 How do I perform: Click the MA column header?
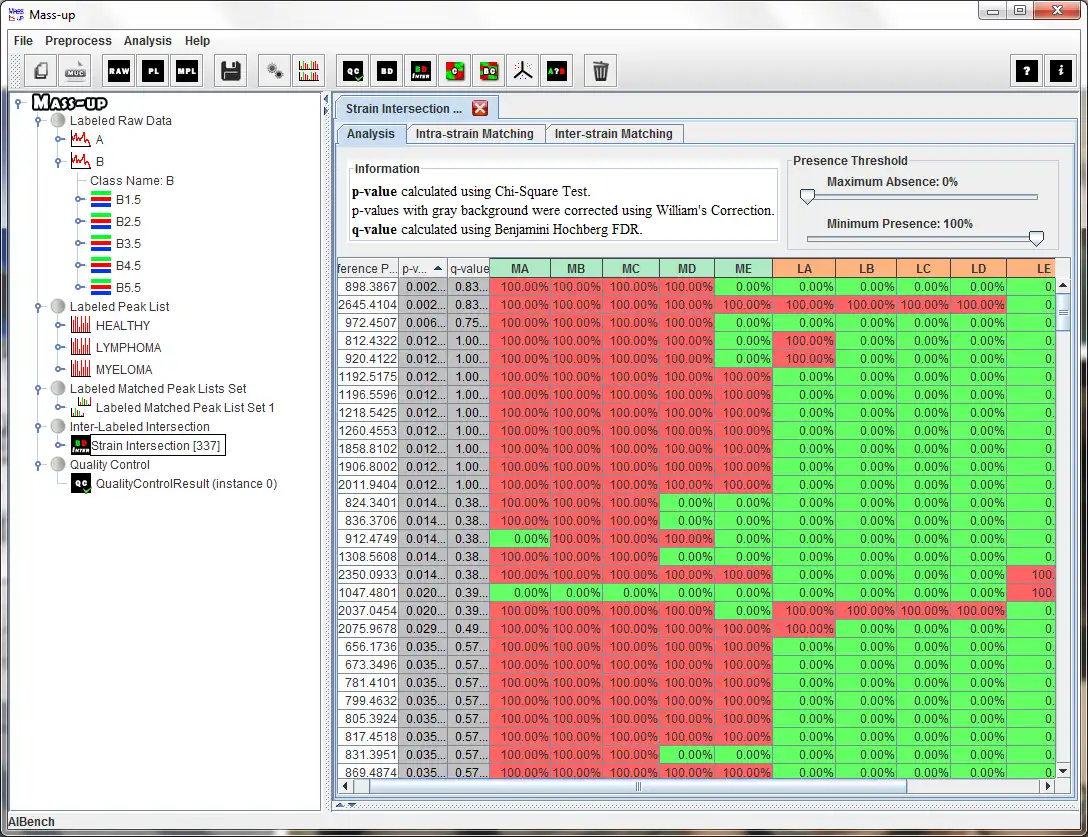520,269
